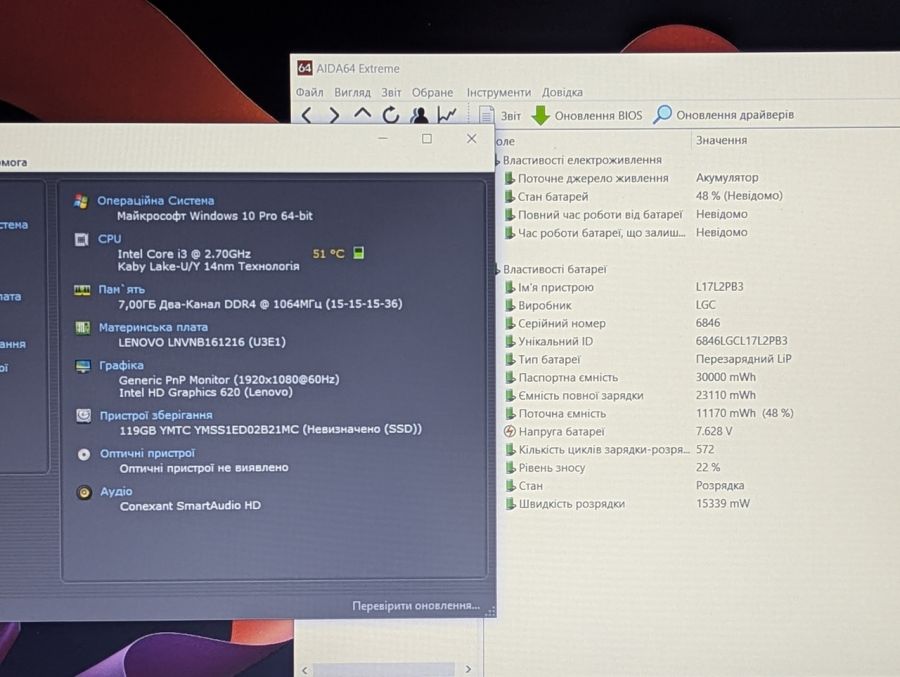
Task: Select Повний час роботи від батареї row
Action: coord(626,214)
